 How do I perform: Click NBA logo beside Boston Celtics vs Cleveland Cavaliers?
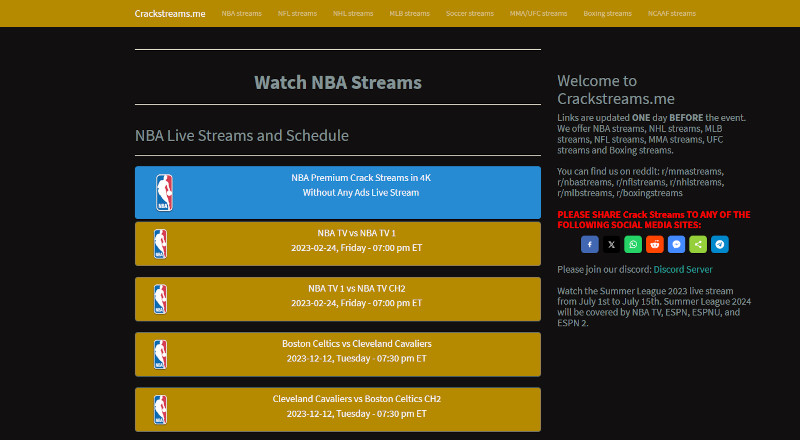(x=160, y=355)
